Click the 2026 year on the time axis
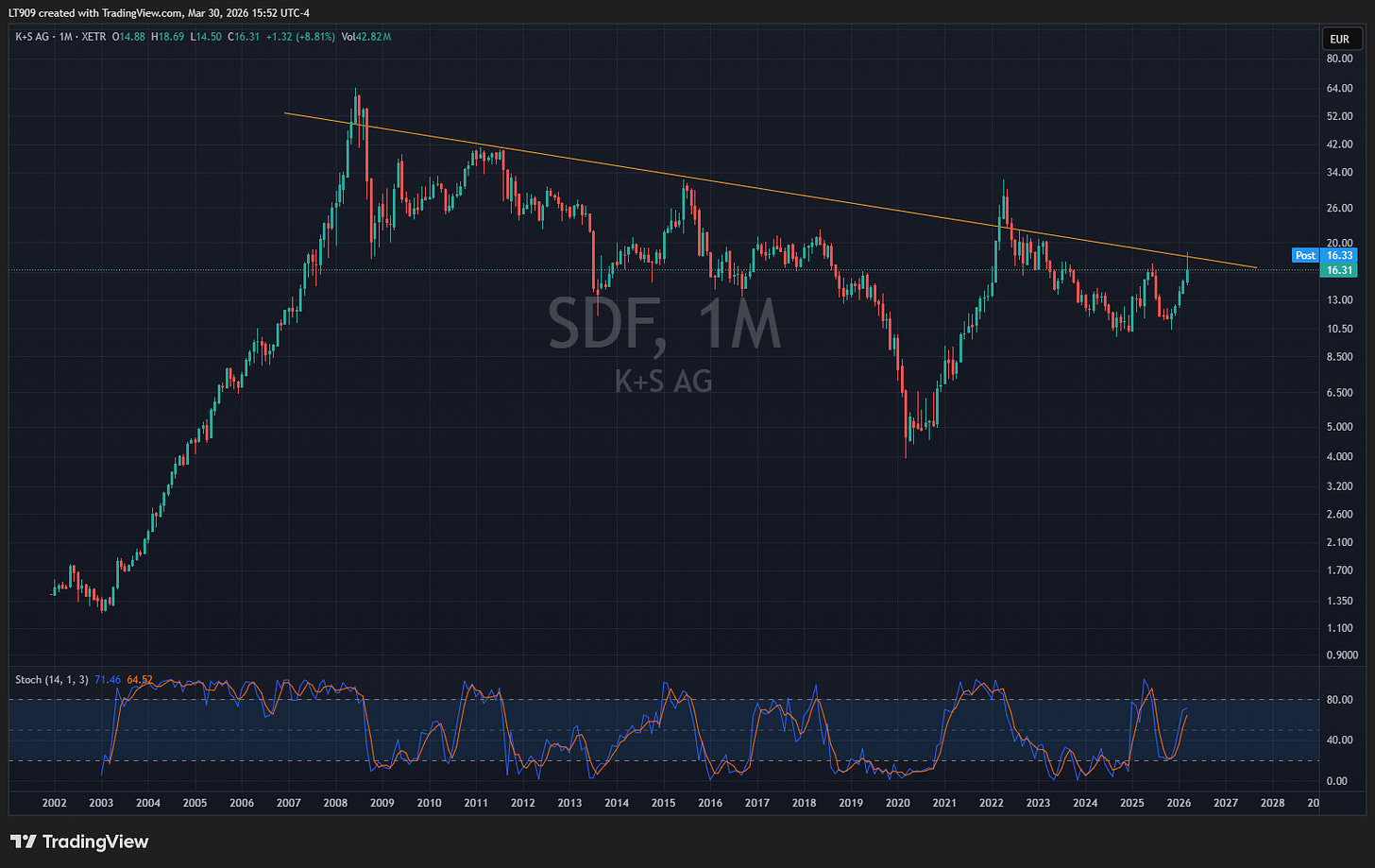This screenshot has height=868, width=1375. [1179, 803]
